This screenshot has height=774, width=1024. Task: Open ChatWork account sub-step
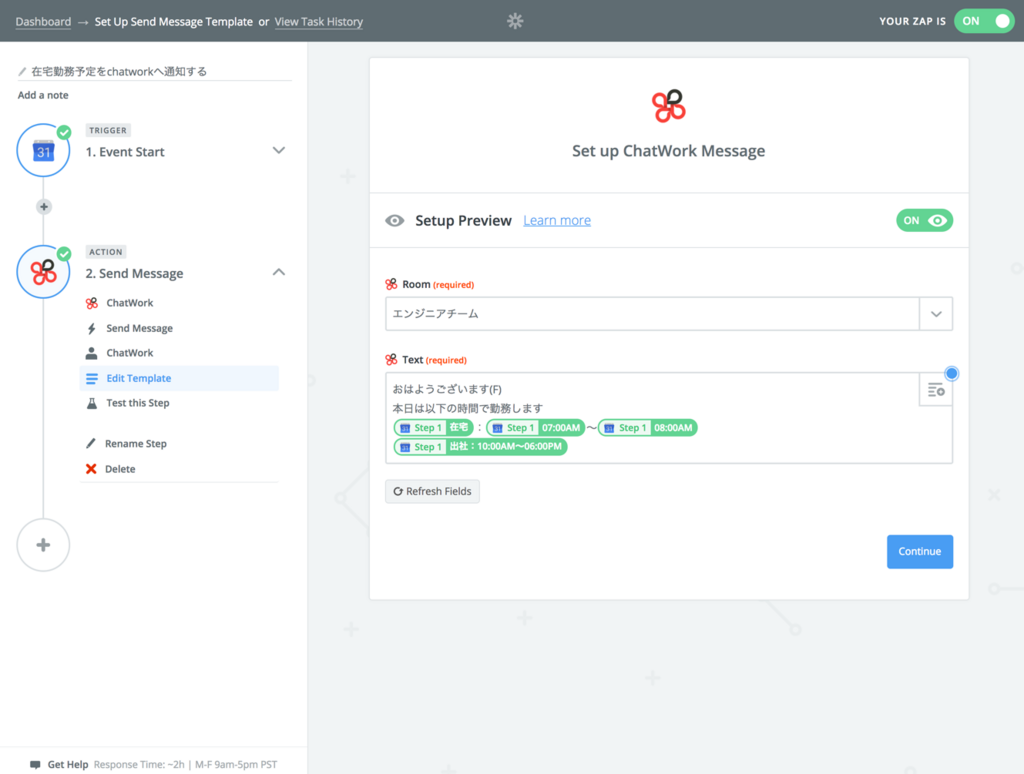129,353
